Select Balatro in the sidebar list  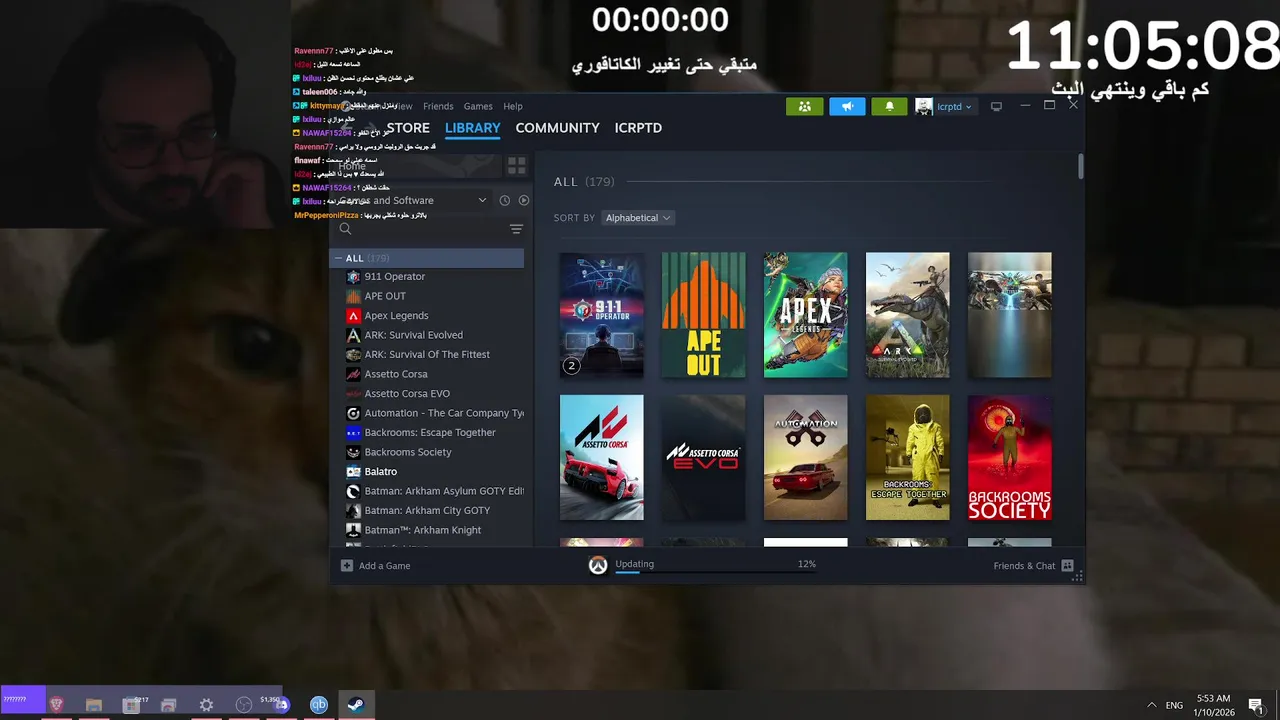[428, 471]
